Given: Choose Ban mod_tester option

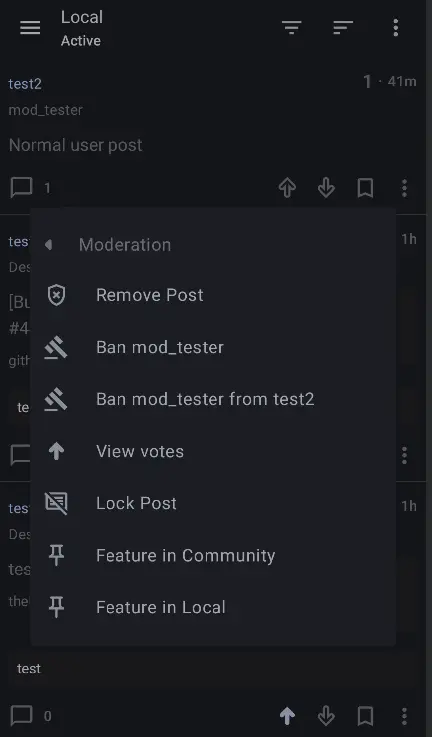Looking at the screenshot, I should [x=213, y=347].
